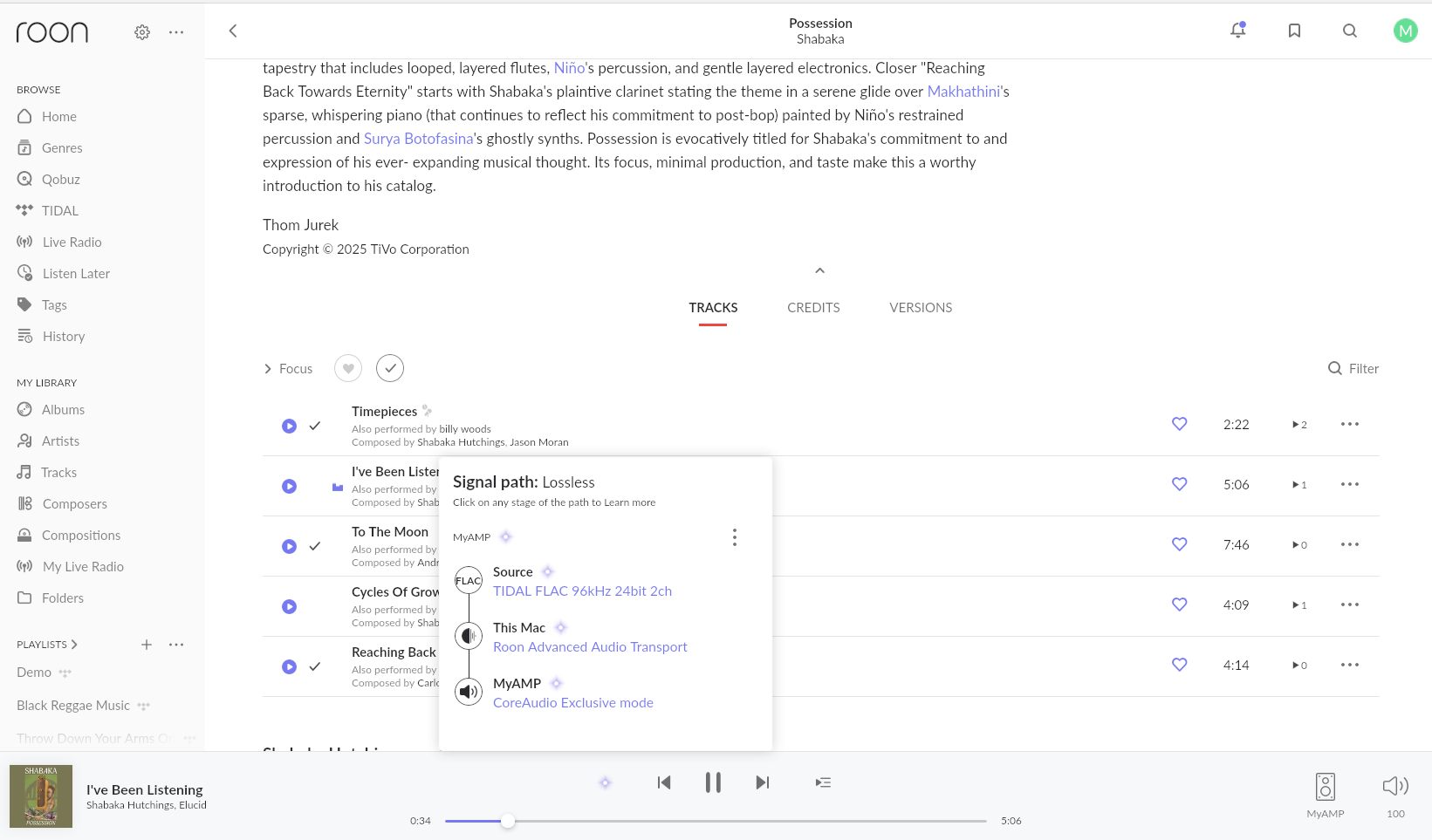Open more options for 4:14 track row
1432x840 pixels.
(x=1350, y=665)
